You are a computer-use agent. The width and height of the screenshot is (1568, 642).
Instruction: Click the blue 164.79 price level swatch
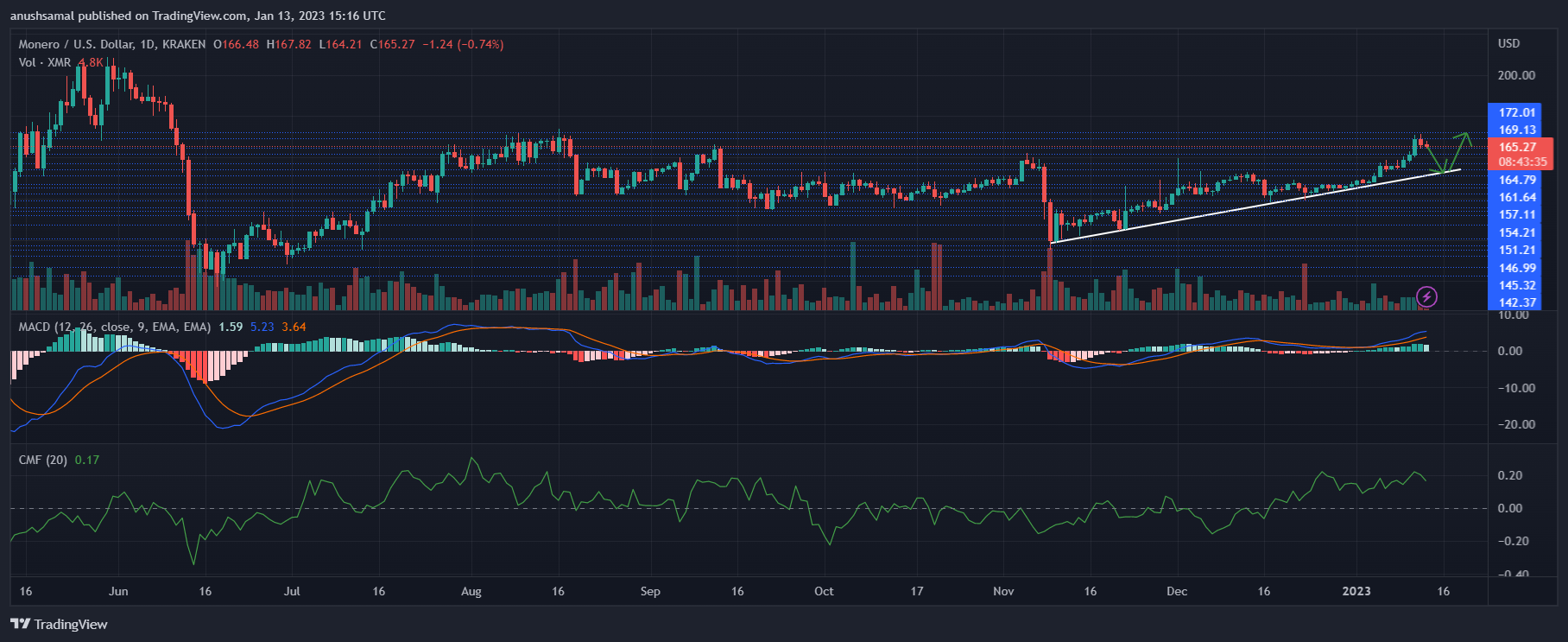click(1516, 180)
